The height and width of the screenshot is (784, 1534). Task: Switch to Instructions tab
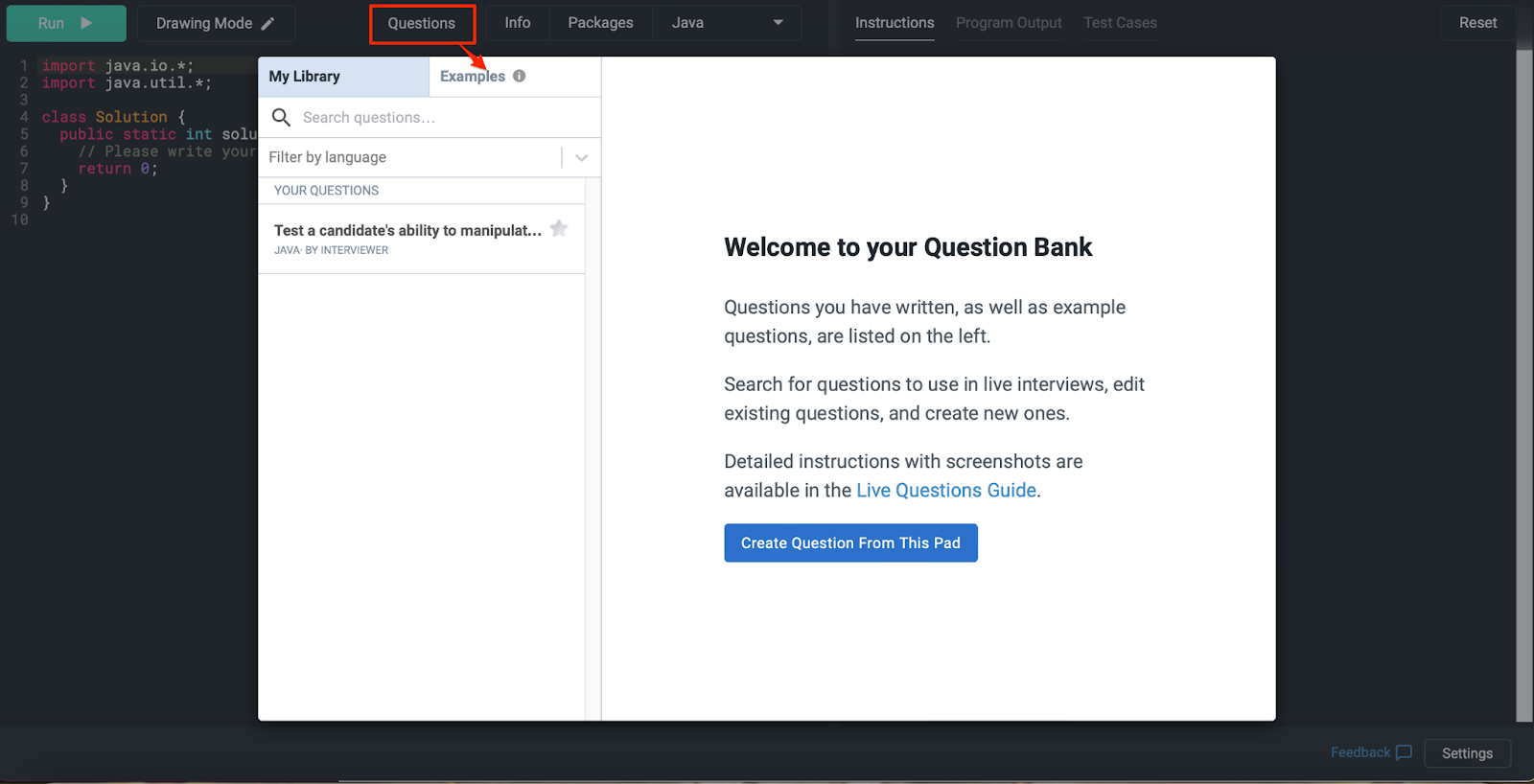point(895,23)
